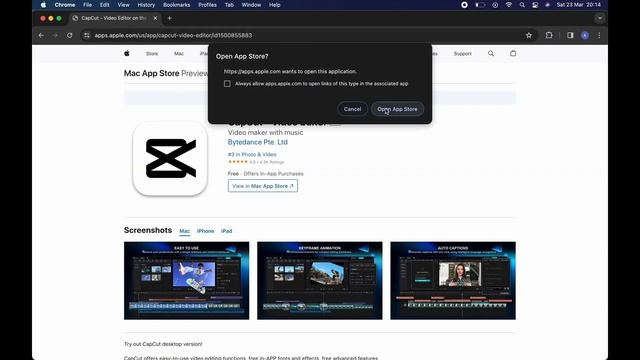Open the Chrome profile avatar
This screenshot has height=360, width=640.
tap(585, 36)
